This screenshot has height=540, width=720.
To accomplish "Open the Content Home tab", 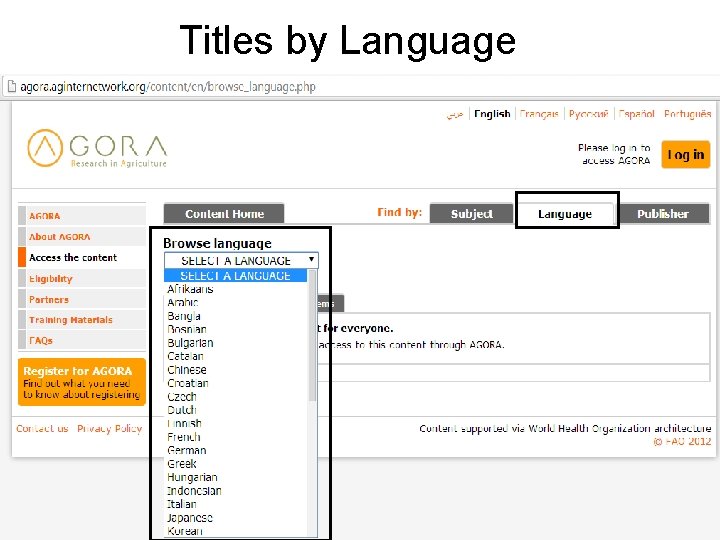I will 224,214.
